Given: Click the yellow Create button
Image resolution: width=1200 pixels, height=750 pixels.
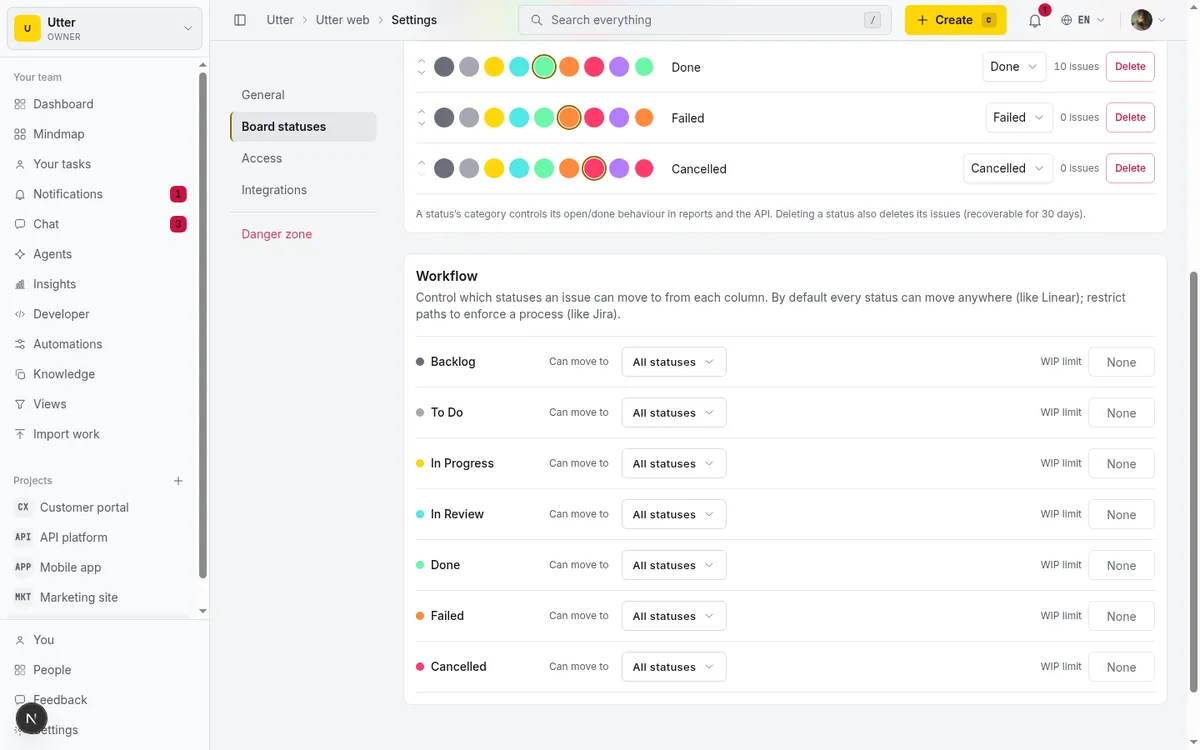Looking at the screenshot, I should (955, 20).
